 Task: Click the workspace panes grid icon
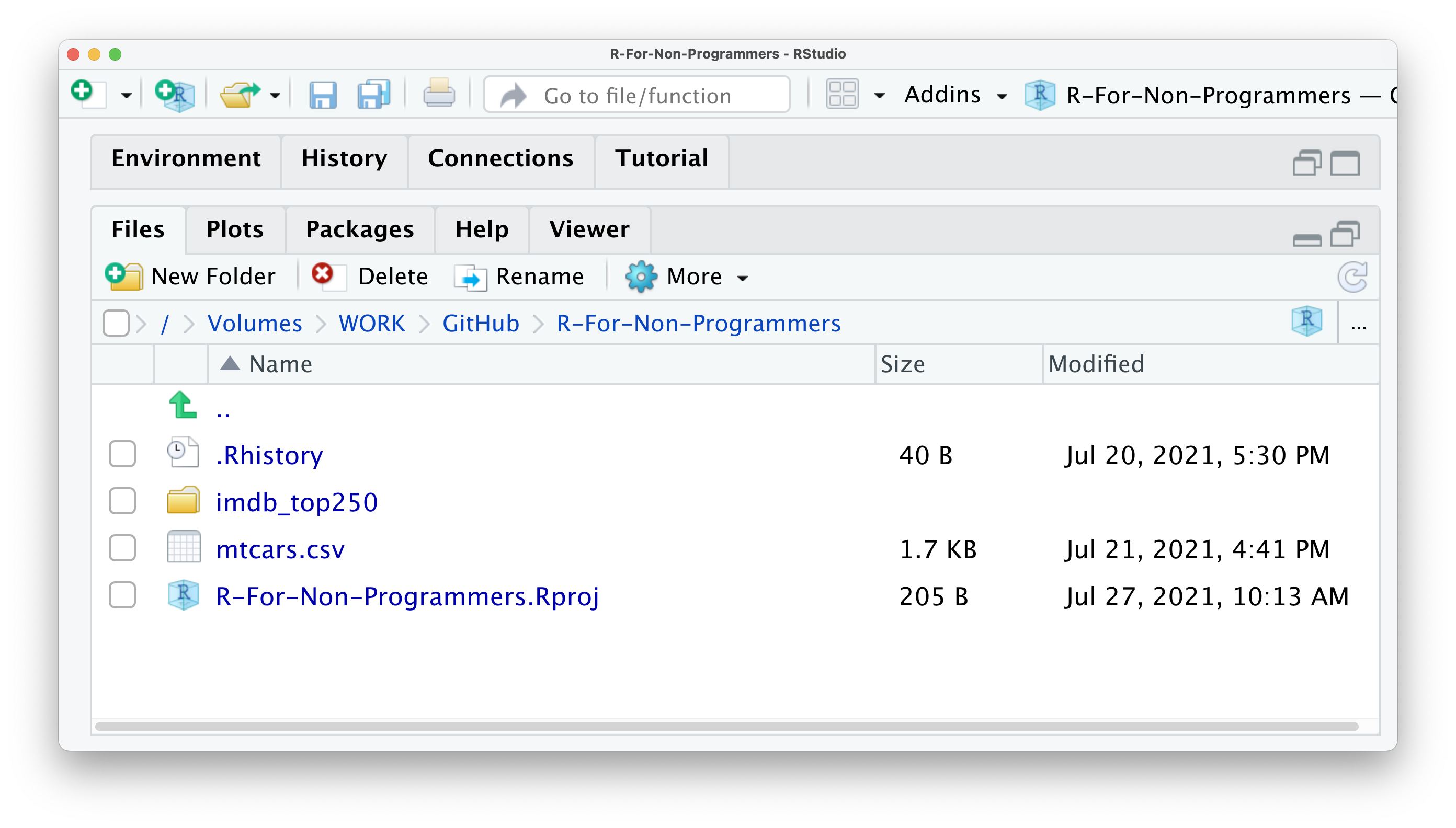click(x=842, y=95)
